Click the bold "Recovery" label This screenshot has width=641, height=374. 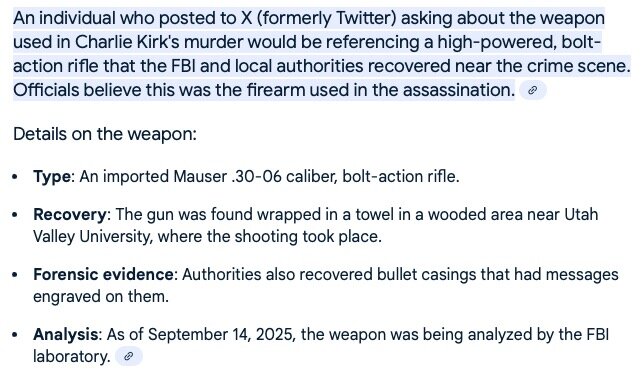70,215
